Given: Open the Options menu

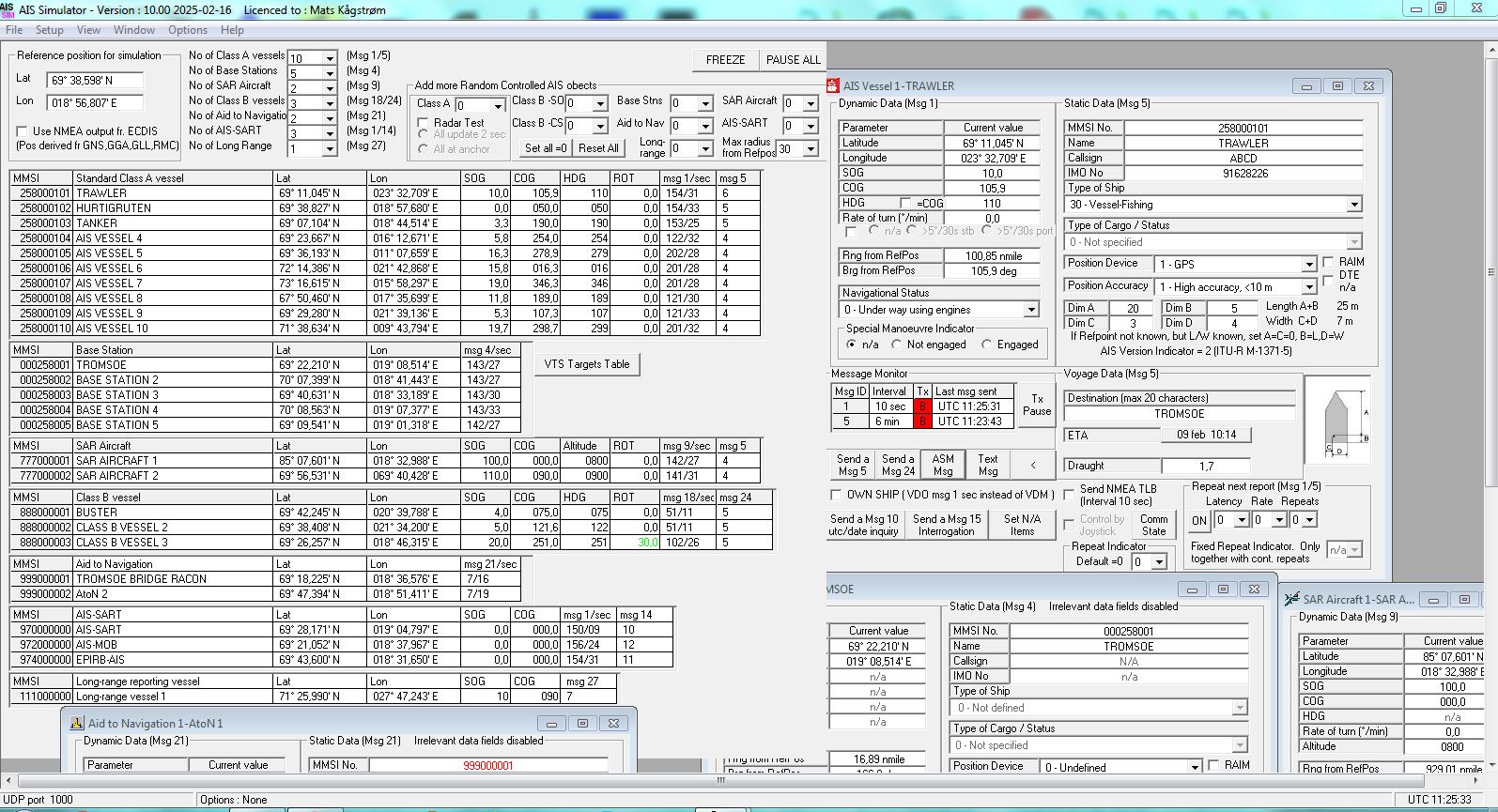Looking at the screenshot, I should click(x=188, y=30).
